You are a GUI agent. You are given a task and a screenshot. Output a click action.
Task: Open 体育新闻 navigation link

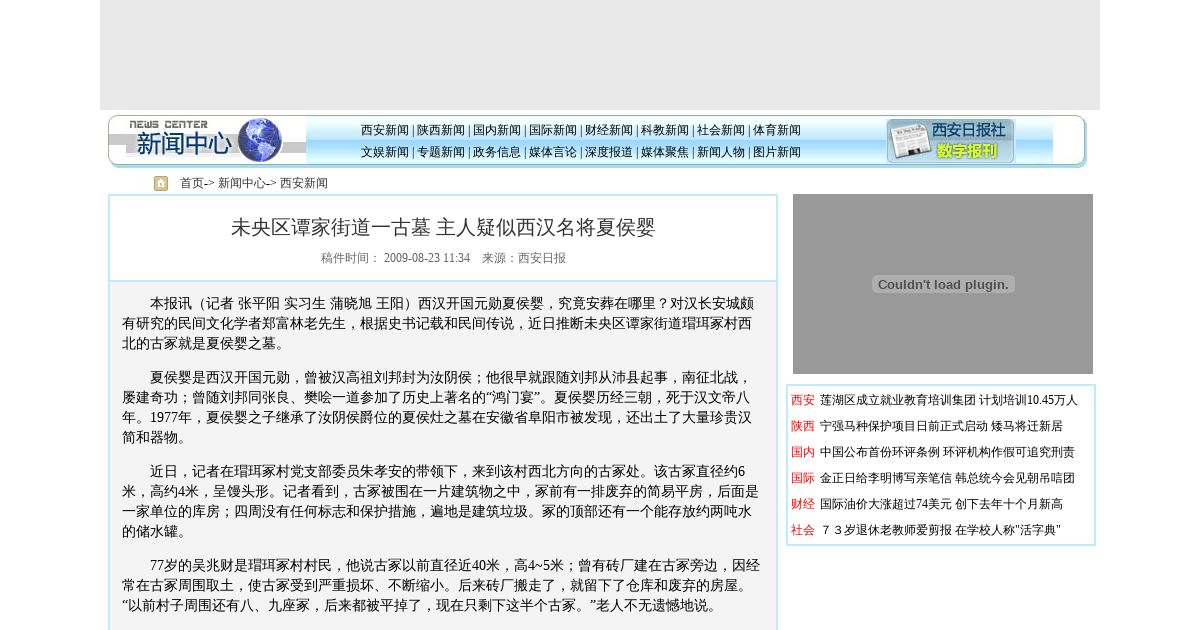tap(777, 130)
